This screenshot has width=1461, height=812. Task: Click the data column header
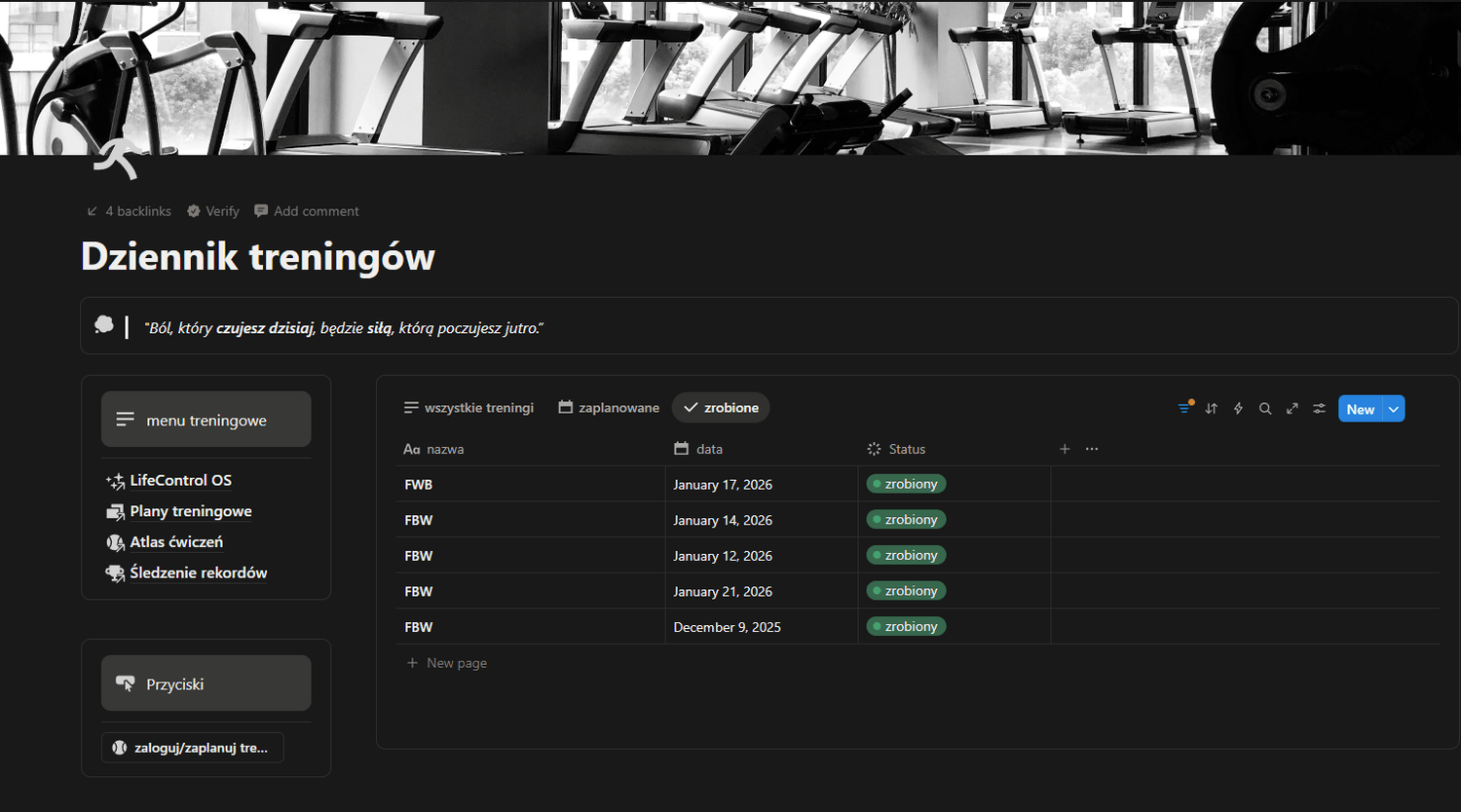[762, 449]
